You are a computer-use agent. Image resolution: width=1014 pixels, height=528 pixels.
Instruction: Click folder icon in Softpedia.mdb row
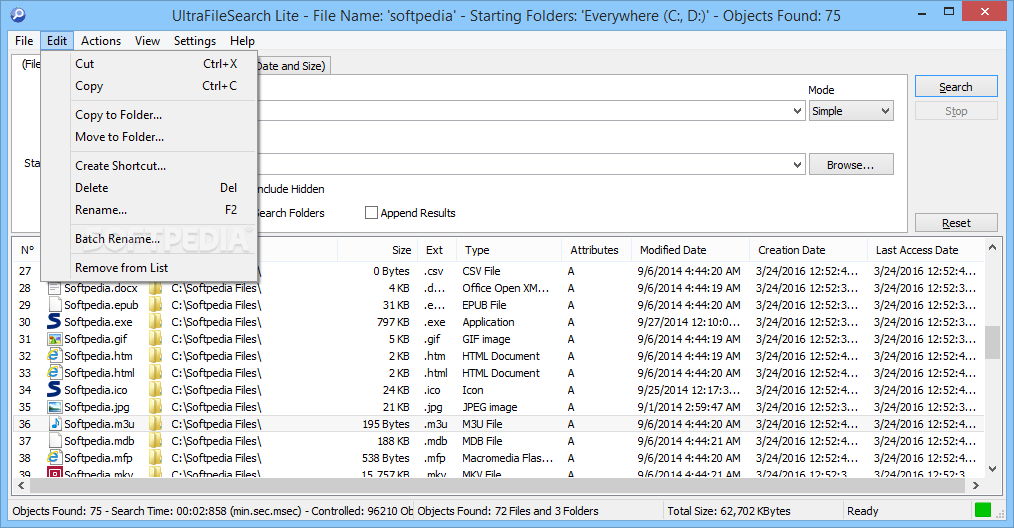coord(156,441)
